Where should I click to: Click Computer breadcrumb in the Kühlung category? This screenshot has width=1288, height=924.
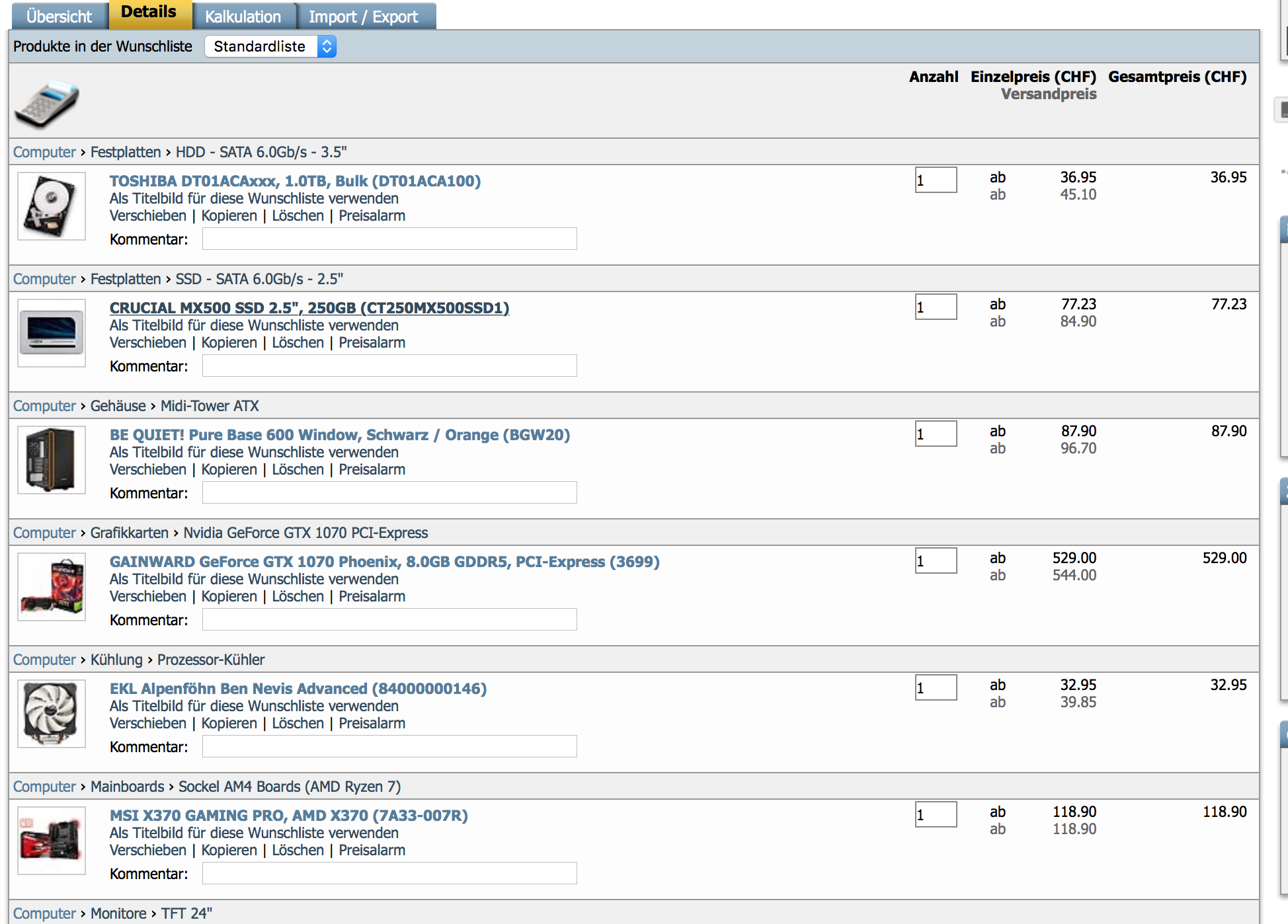point(44,660)
